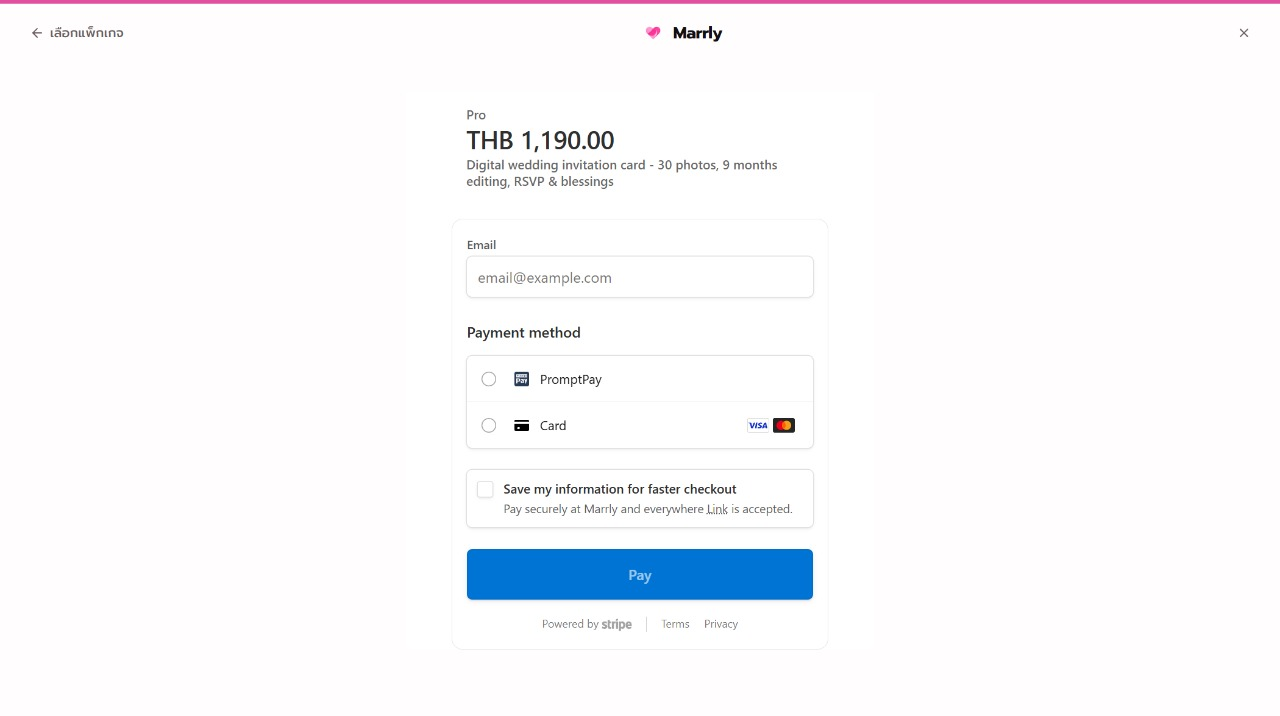Click the Stripe logo

pos(616,623)
